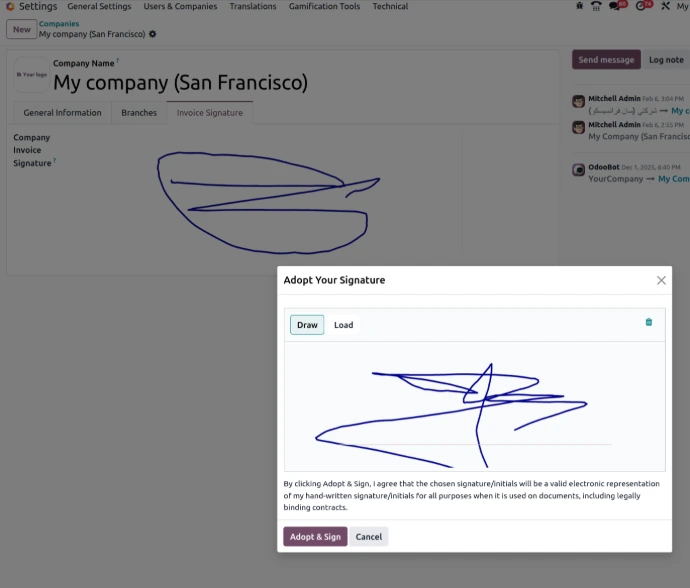Open the wrench and screwdriver tools icon

665,6
